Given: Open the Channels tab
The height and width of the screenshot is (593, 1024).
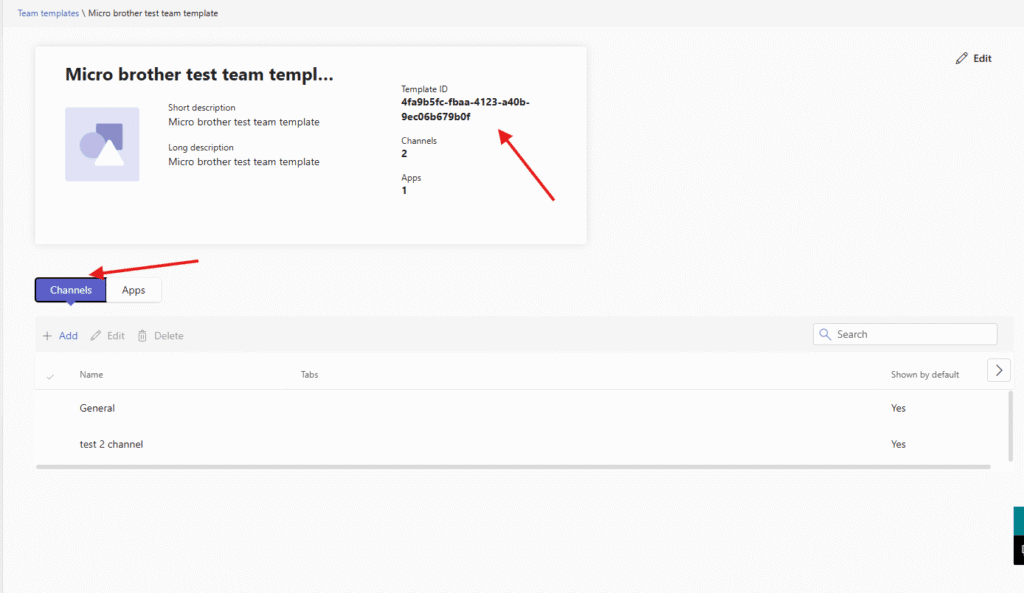Looking at the screenshot, I should tap(71, 290).
